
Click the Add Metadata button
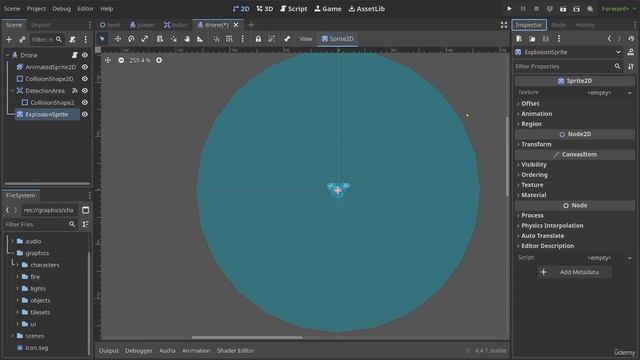click(x=574, y=272)
